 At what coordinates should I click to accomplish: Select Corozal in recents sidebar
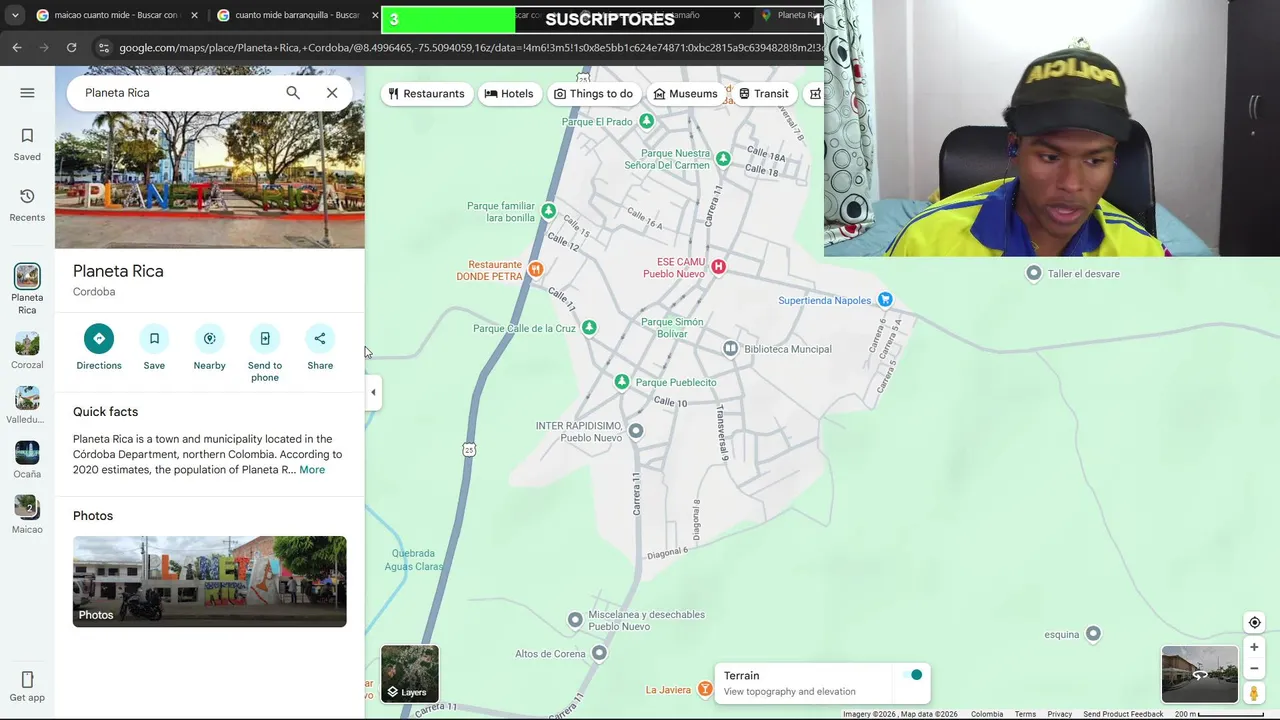click(x=27, y=351)
